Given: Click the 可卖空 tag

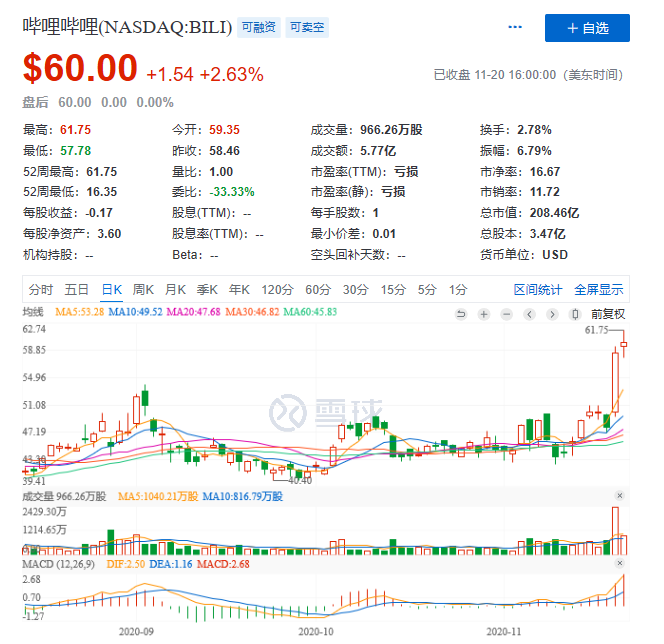Looking at the screenshot, I should [307, 28].
